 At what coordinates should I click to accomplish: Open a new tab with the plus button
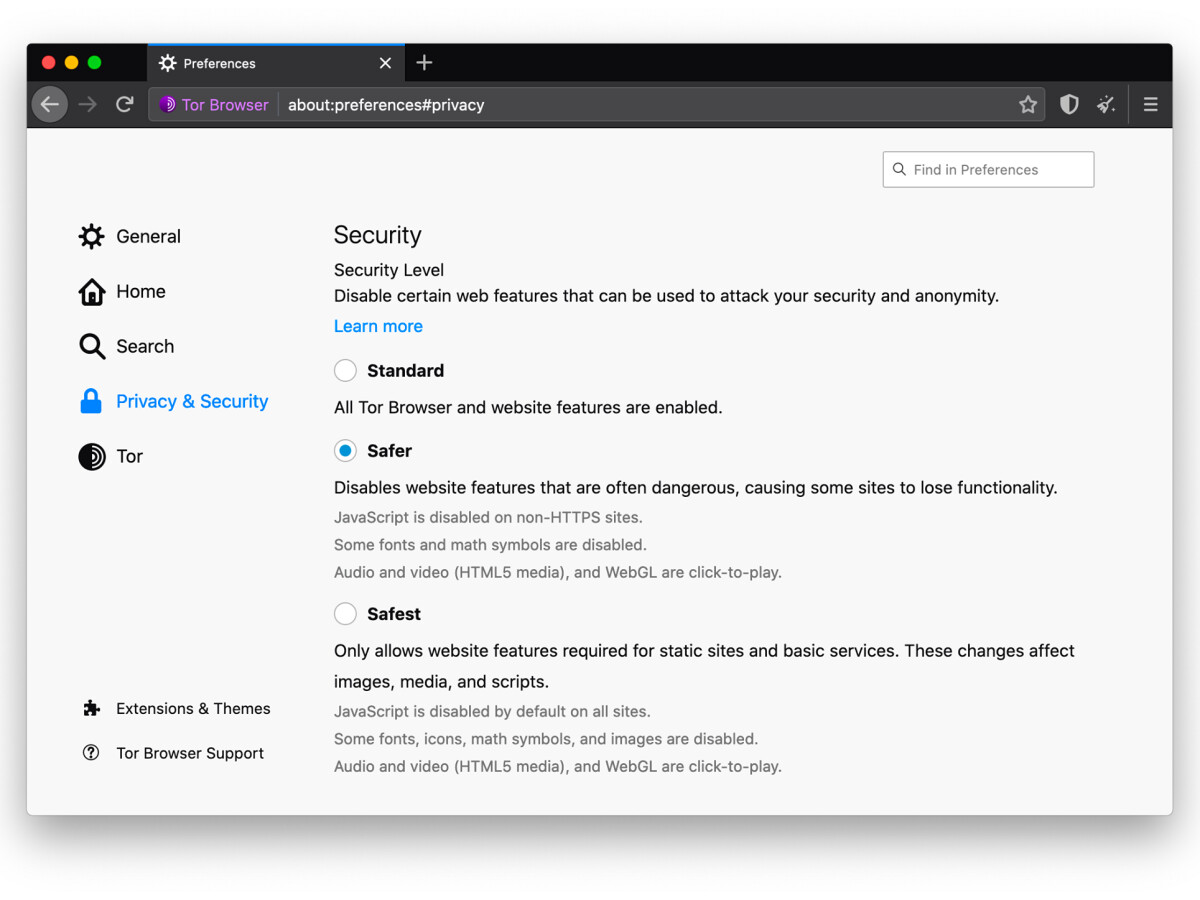424,63
